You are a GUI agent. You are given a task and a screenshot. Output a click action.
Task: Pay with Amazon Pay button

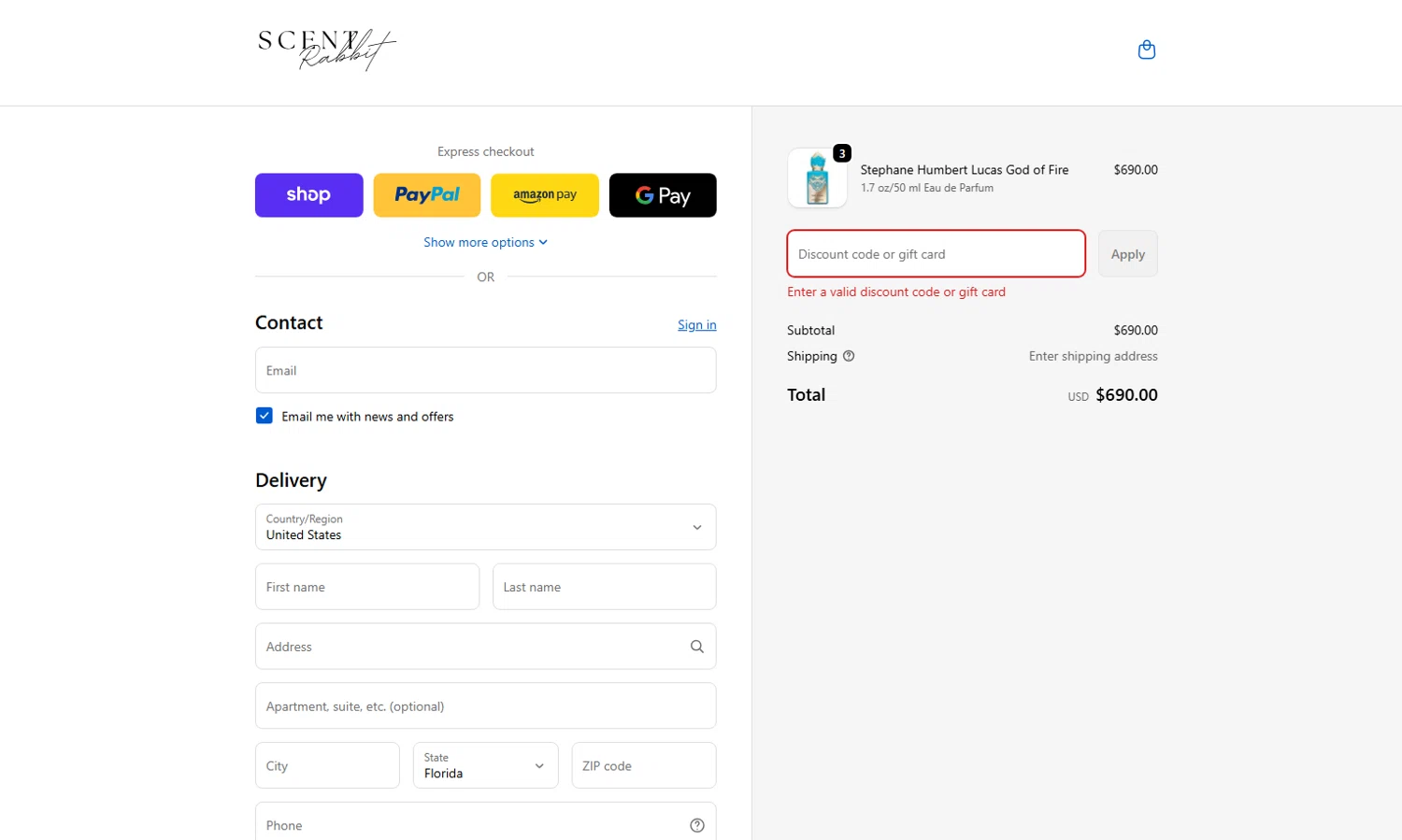click(545, 195)
